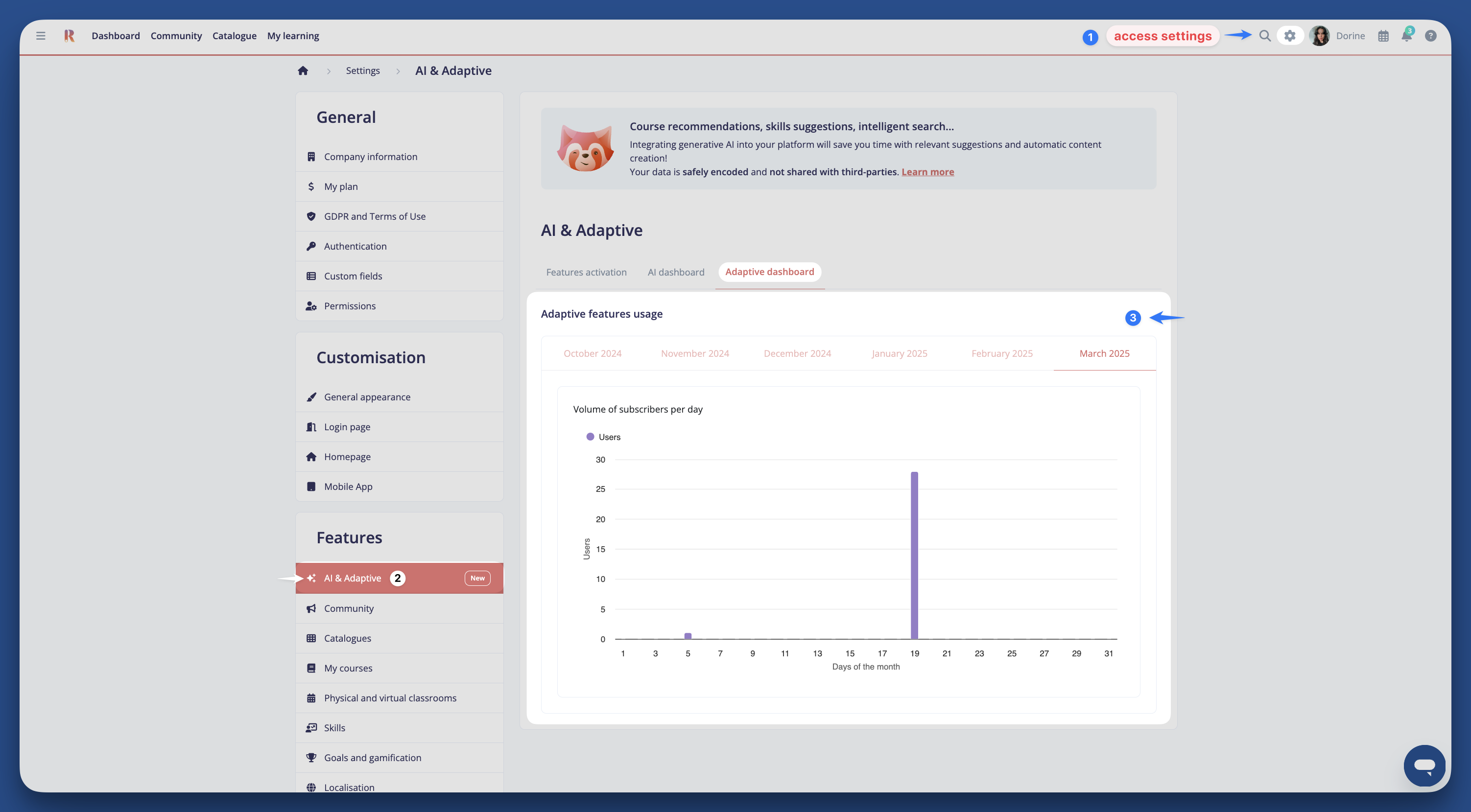Select the Features activation tab
1471x812 pixels.
coord(586,272)
